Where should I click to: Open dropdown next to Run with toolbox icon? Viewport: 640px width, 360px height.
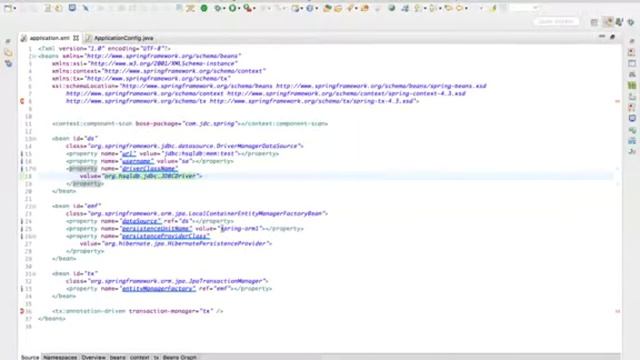(x=254, y=8)
